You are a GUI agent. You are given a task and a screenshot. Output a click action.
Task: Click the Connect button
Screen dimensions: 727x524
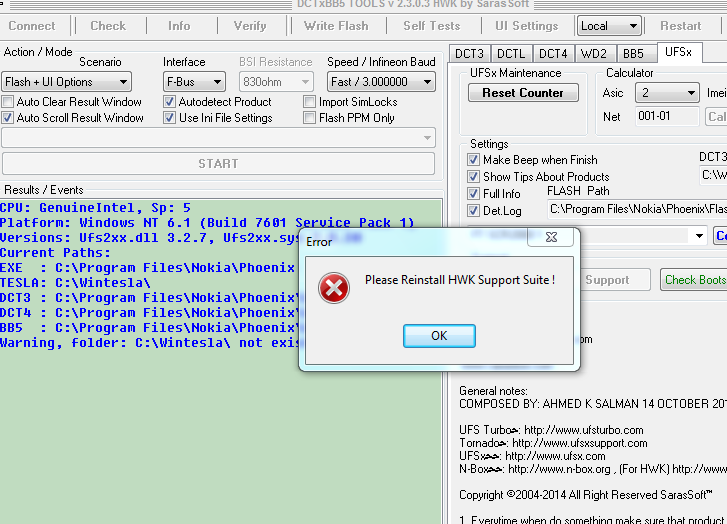32,26
